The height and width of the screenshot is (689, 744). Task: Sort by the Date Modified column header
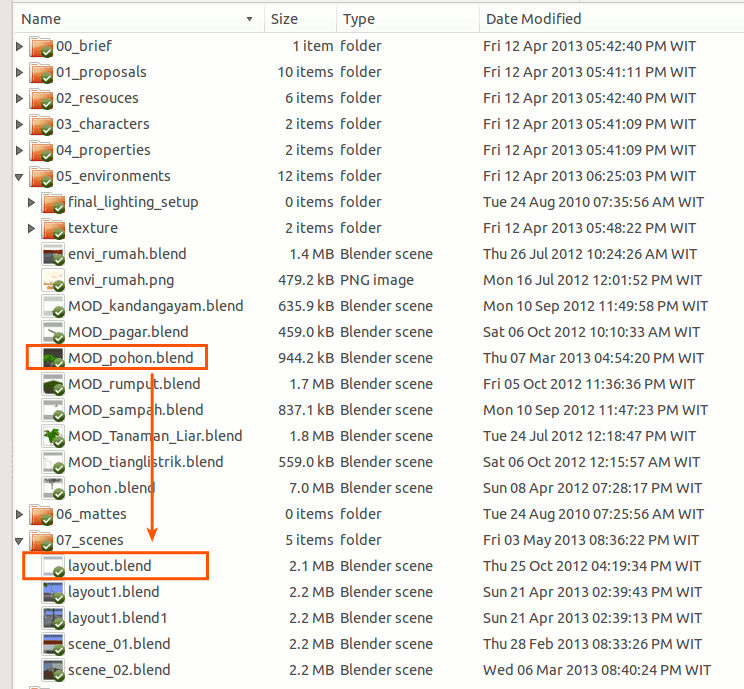click(612, 19)
